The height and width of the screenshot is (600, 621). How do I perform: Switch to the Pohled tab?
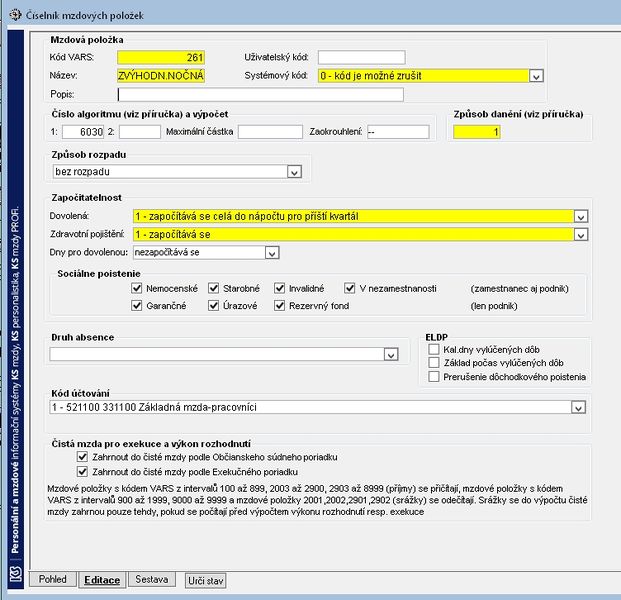coord(53,579)
